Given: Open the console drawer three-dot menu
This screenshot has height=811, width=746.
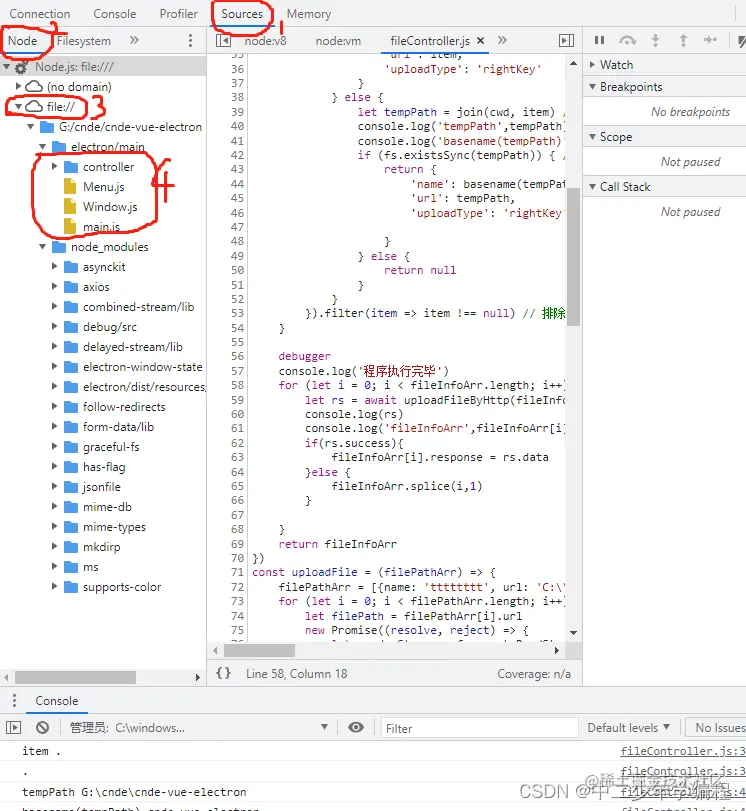Looking at the screenshot, I should [x=14, y=700].
